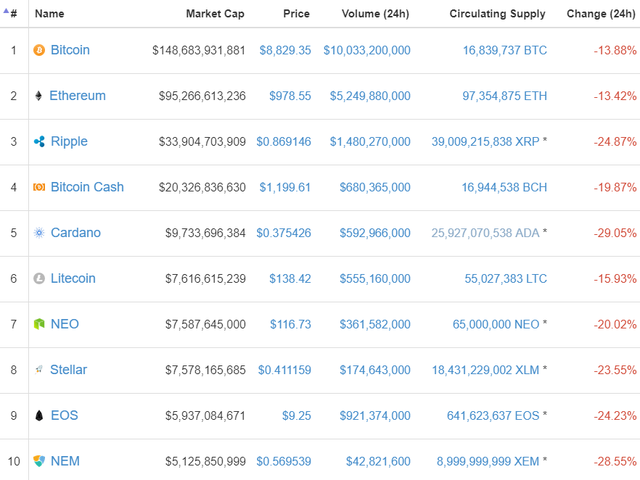Sort by the Change (24h) column header
The image size is (640, 480).
coord(601,14)
